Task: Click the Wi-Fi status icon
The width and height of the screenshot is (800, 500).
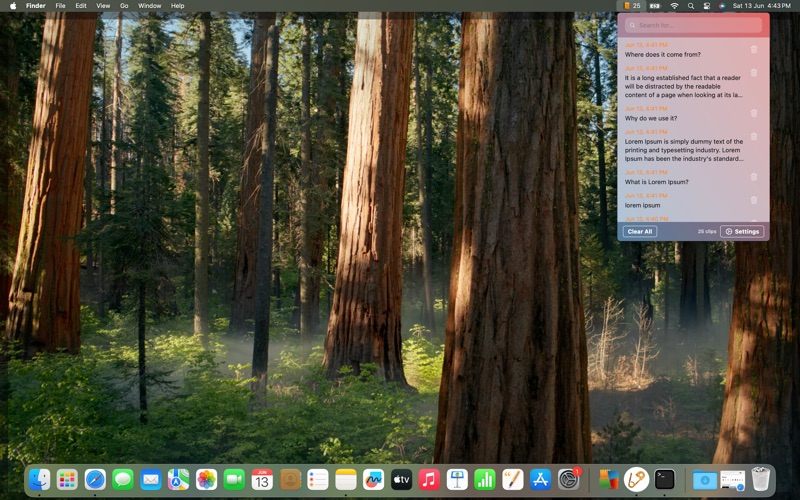Action: click(x=674, y=6)
